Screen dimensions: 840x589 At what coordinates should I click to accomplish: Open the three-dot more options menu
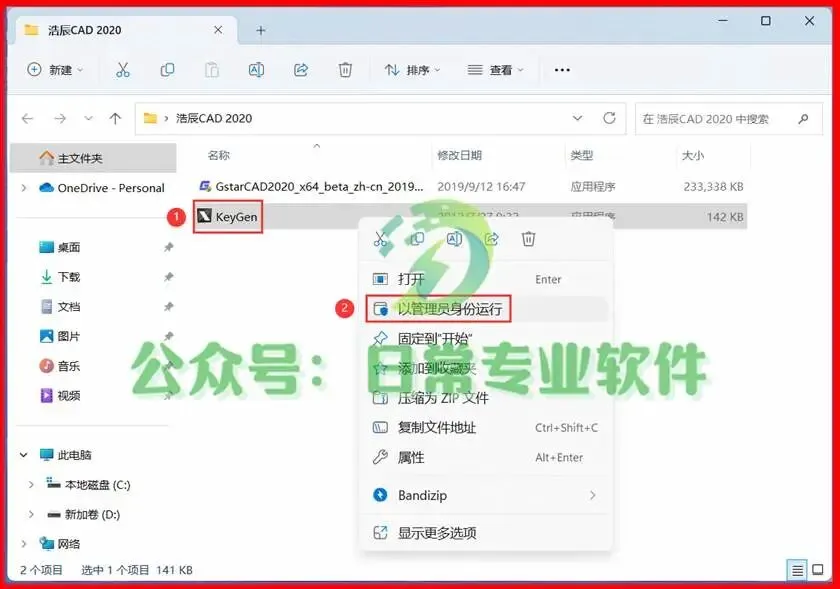click(x=562, y=70)
